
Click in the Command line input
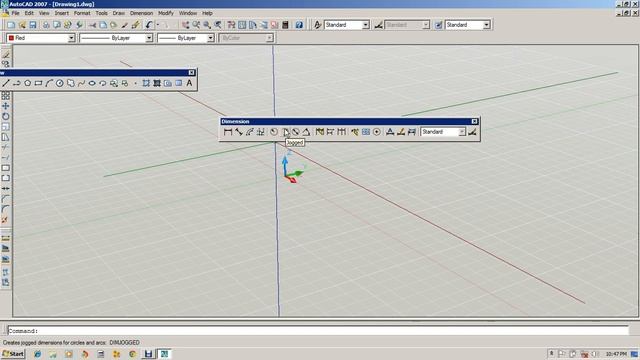point(318,331)
